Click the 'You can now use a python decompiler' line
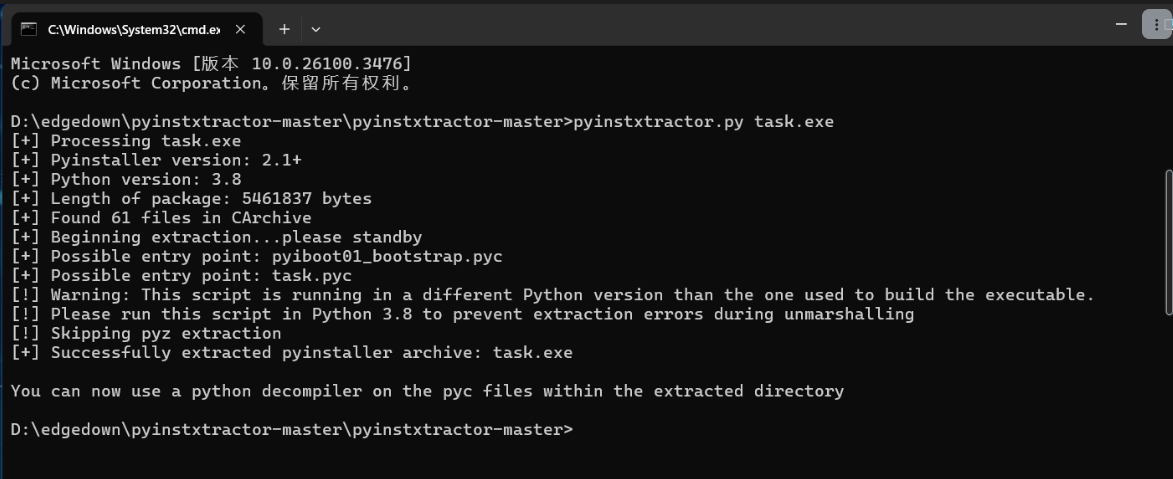 [426, 391]
